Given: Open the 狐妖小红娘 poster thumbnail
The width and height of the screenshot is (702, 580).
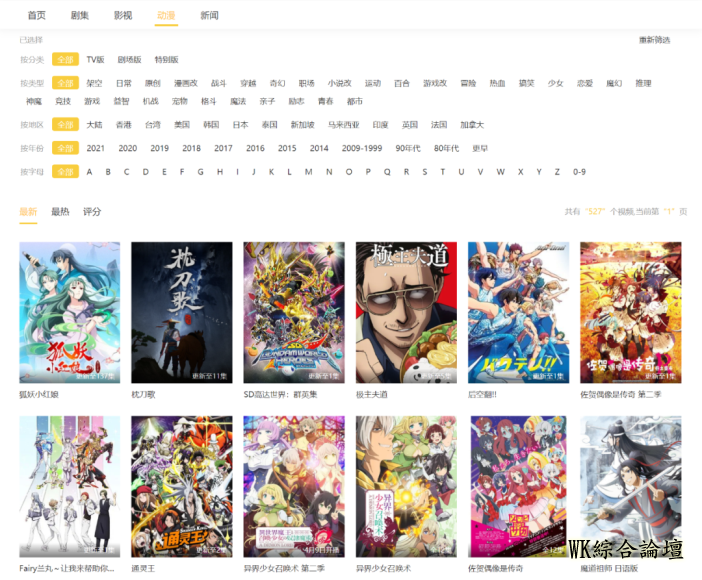Looking at the screenshot, I should [70, 313].
